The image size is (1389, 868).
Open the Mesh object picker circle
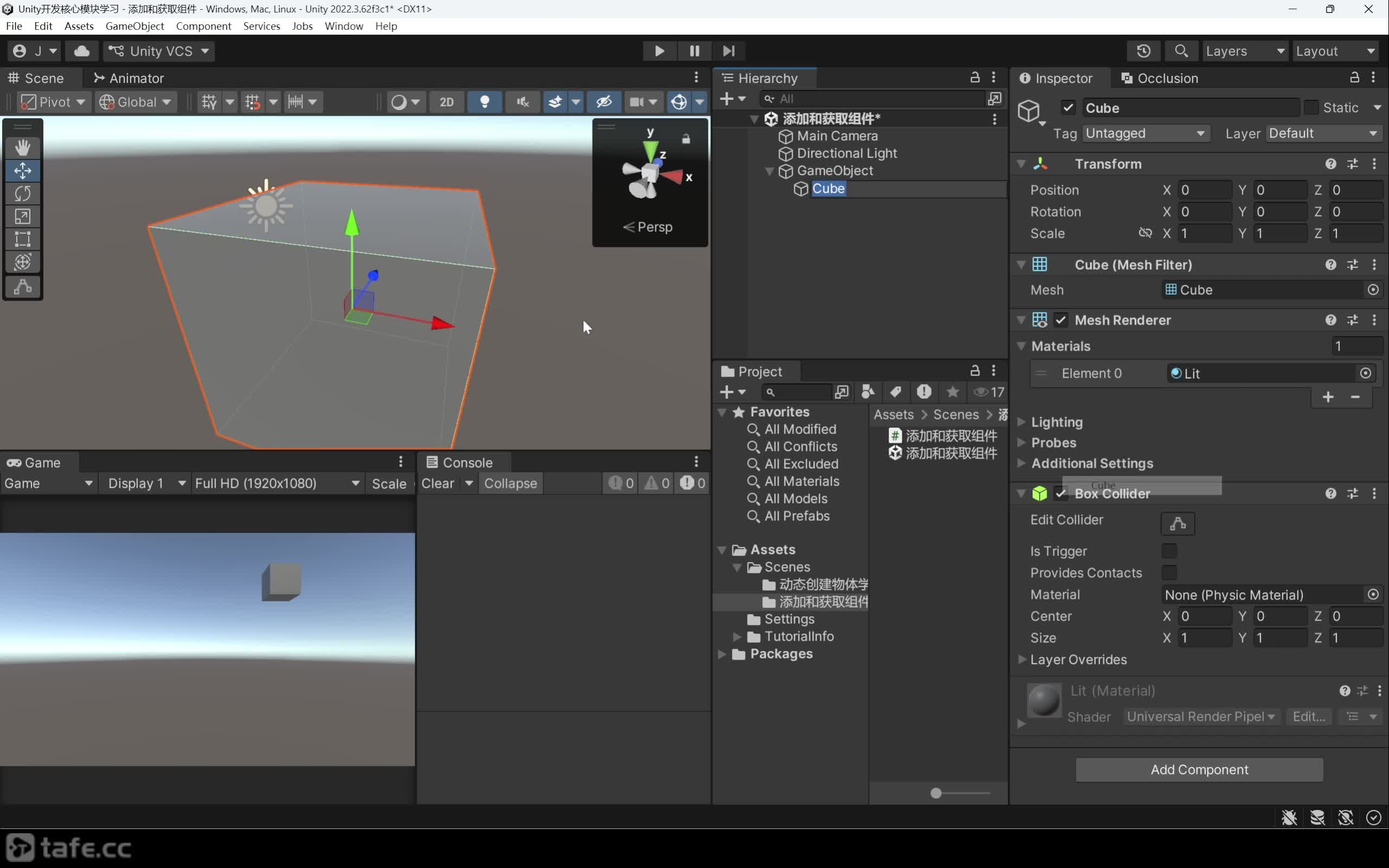click(1373, 290)
